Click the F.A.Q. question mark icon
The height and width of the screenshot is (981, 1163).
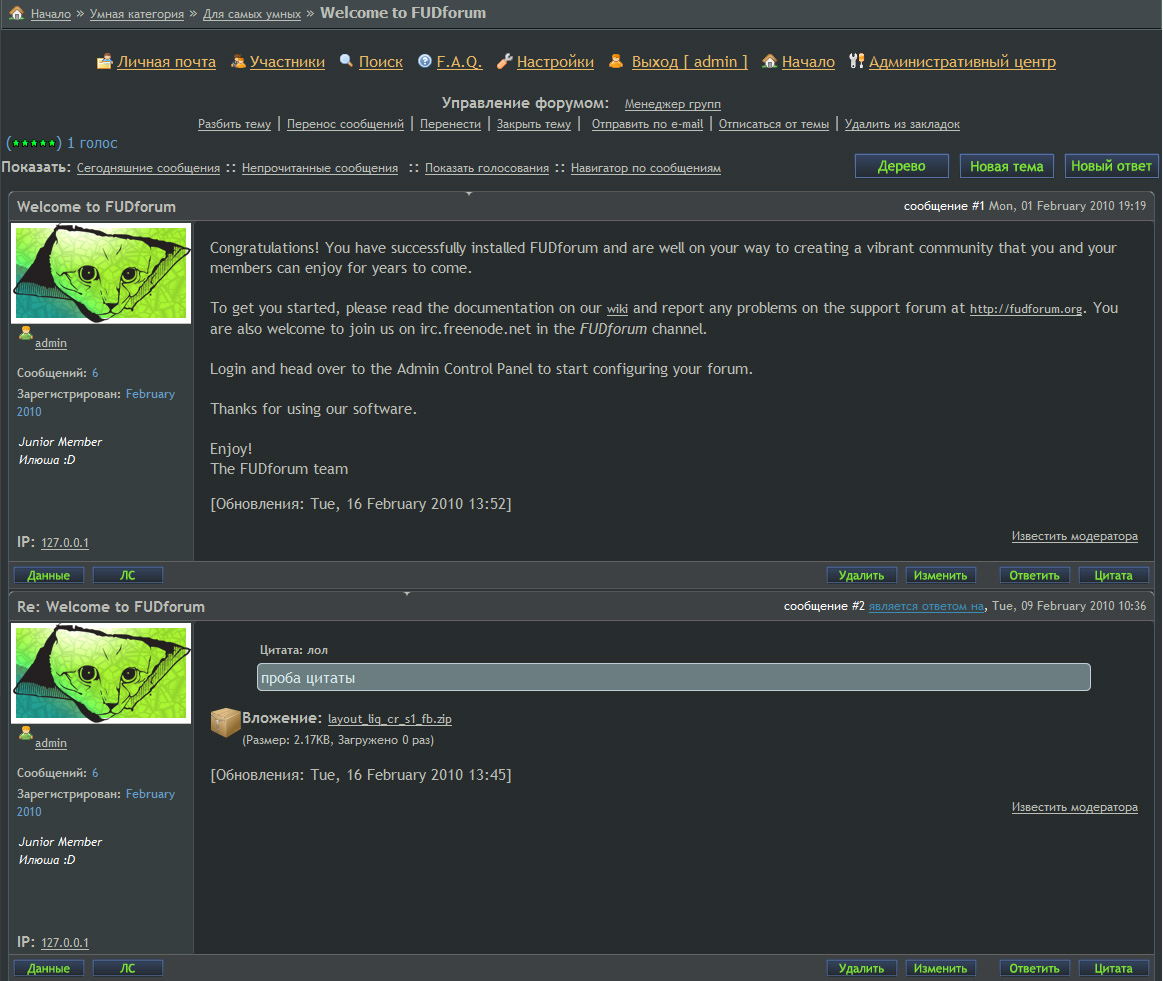pyautogui.click(x=425, y=61)
